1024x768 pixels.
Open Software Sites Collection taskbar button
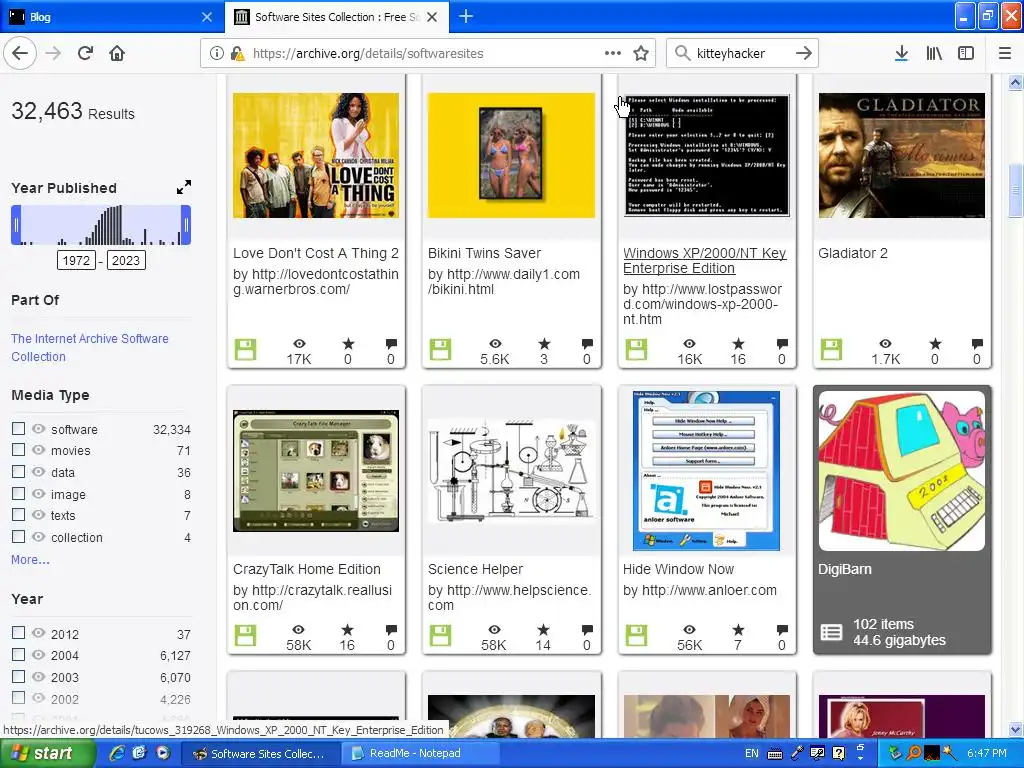click(260, 753)
